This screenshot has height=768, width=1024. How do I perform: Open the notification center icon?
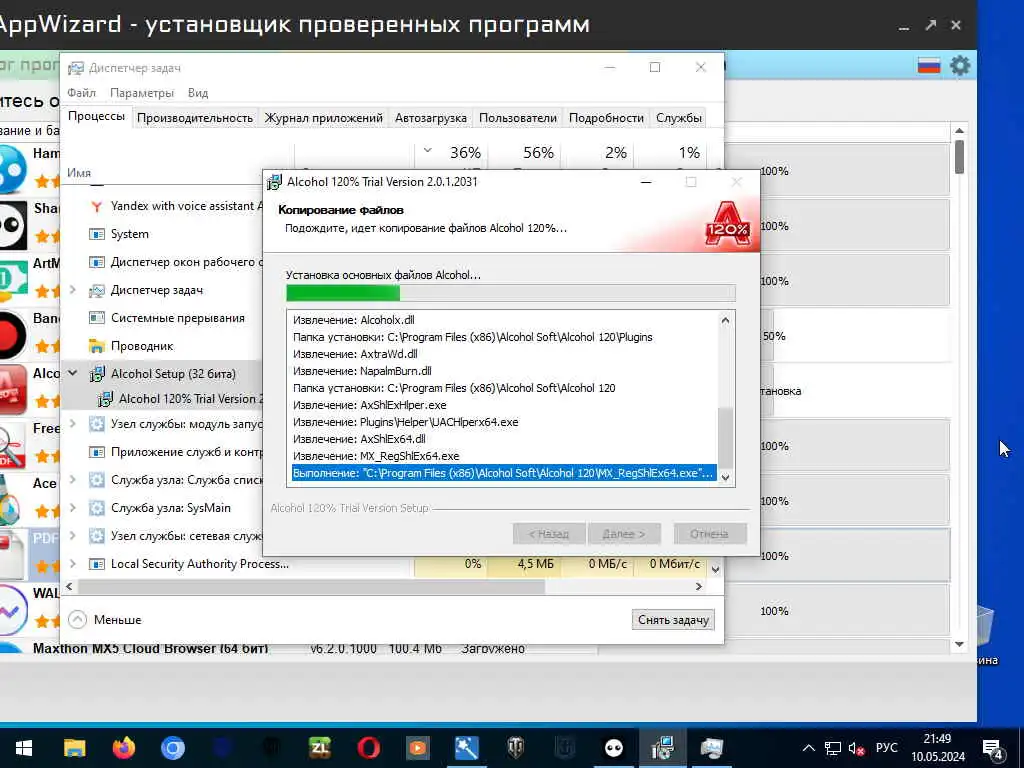[x=993, y=749]
